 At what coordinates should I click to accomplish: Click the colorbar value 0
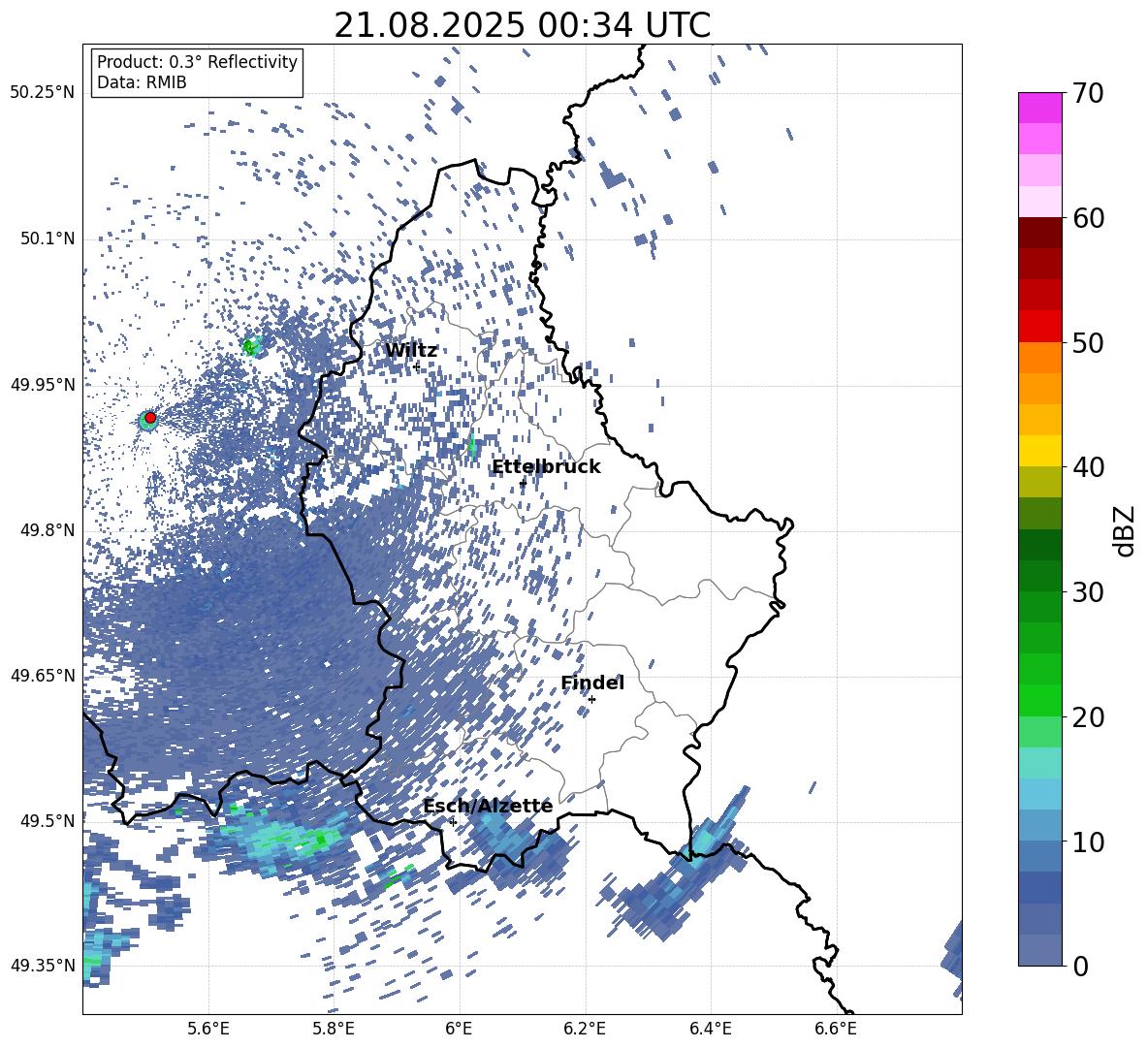pos(1080,967)
